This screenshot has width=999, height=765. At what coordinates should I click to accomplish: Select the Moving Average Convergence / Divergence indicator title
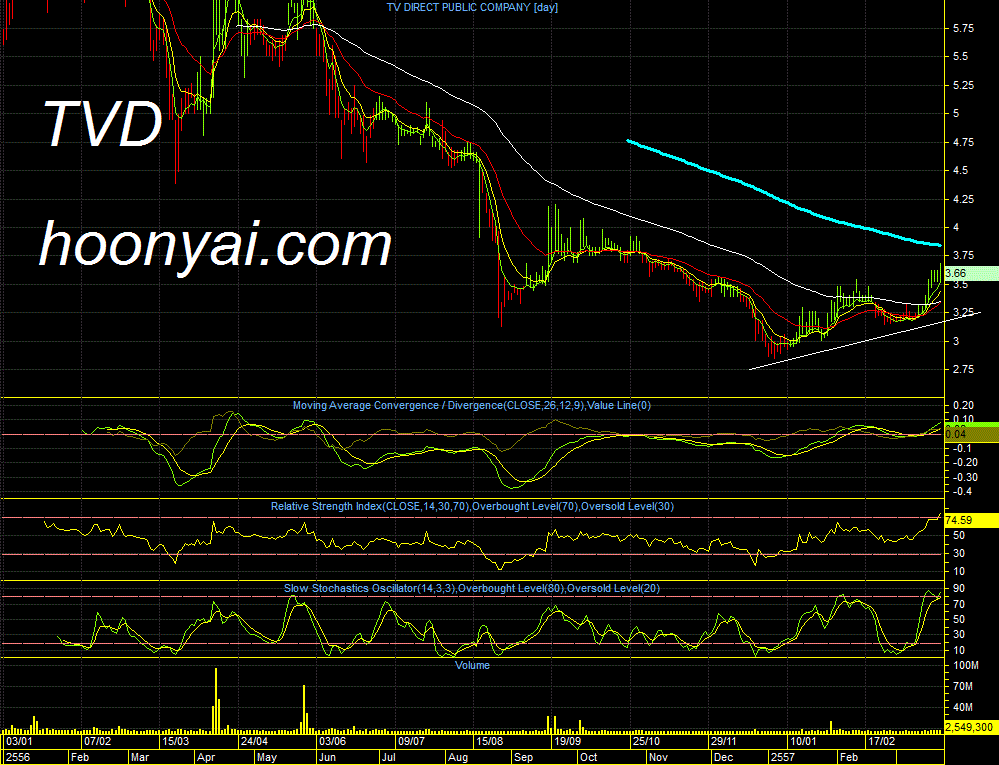coord(471,405)
